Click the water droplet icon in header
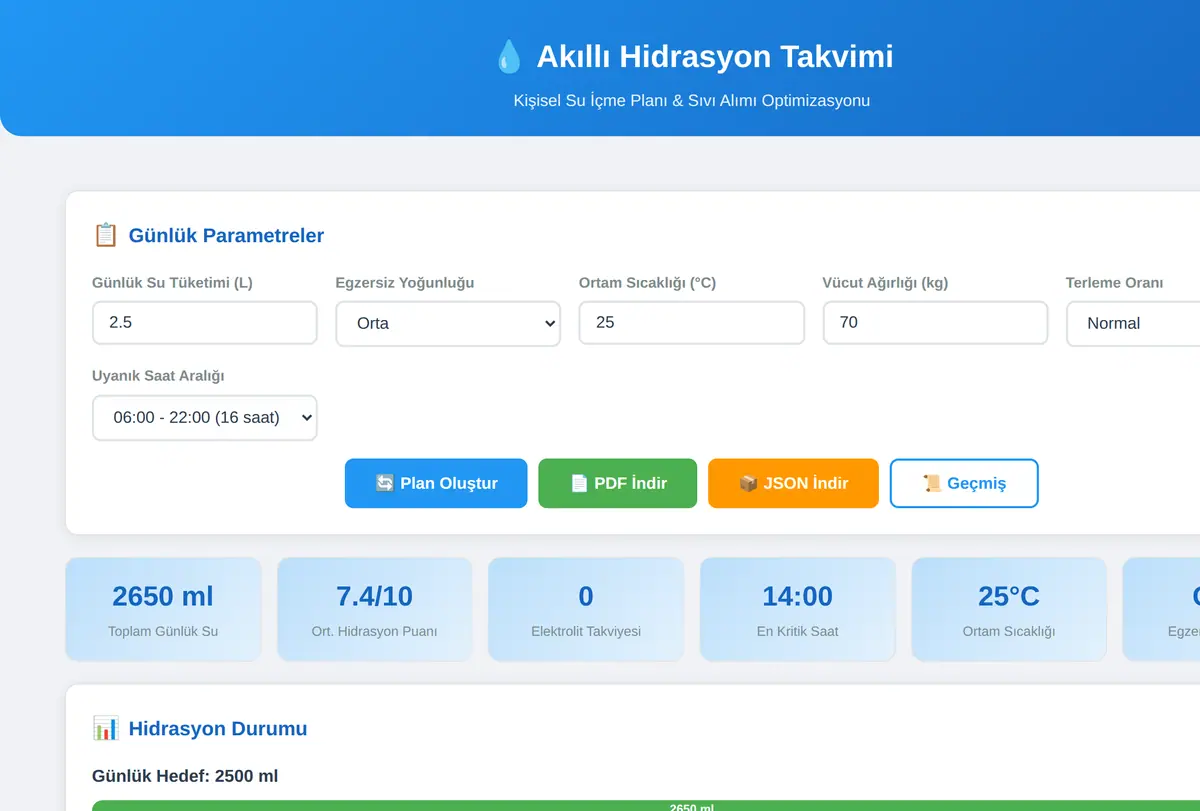This screenshot has height=811, width=1200. coord(509,56)
